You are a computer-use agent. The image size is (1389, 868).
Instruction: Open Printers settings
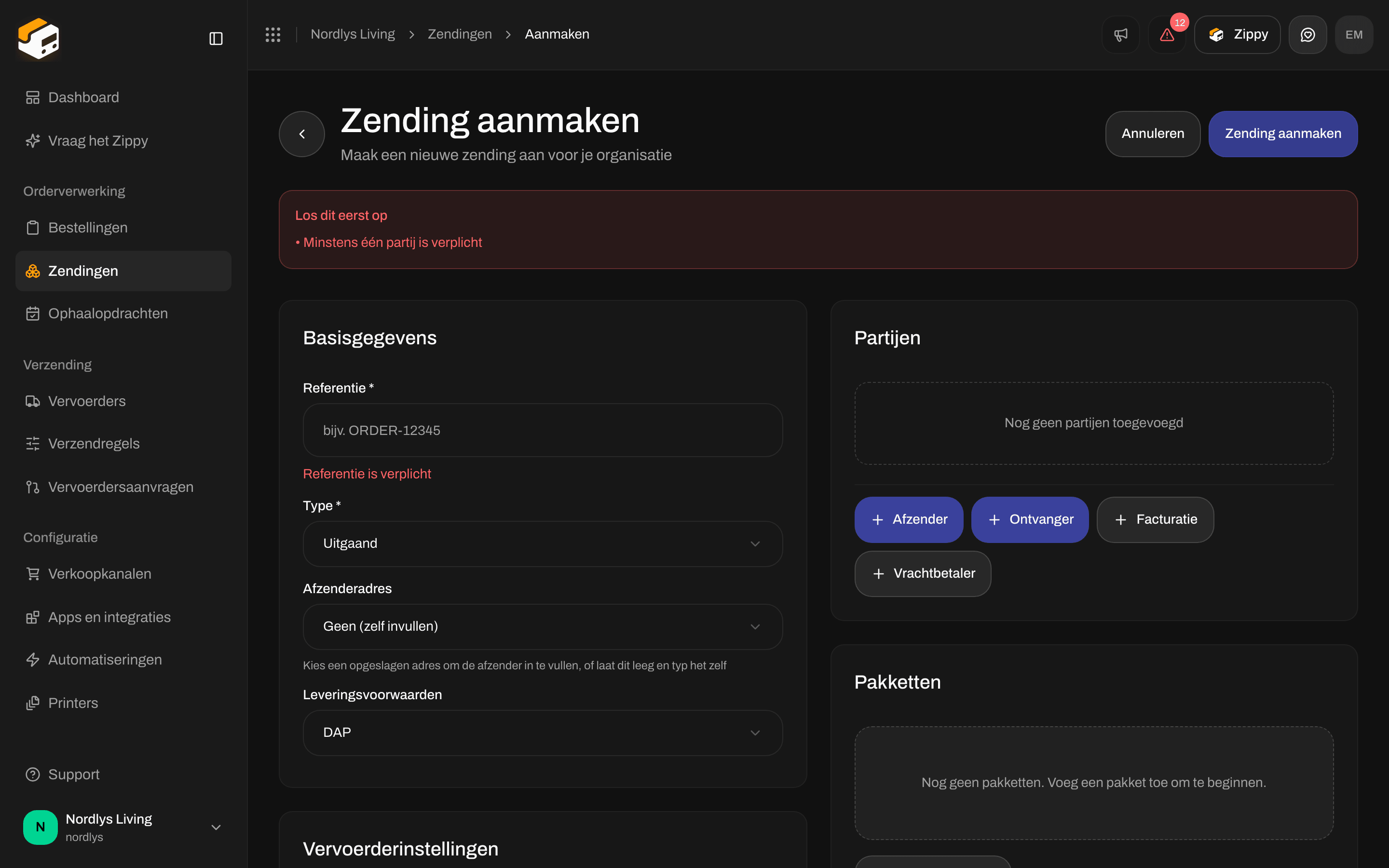[x=123, y=703]
